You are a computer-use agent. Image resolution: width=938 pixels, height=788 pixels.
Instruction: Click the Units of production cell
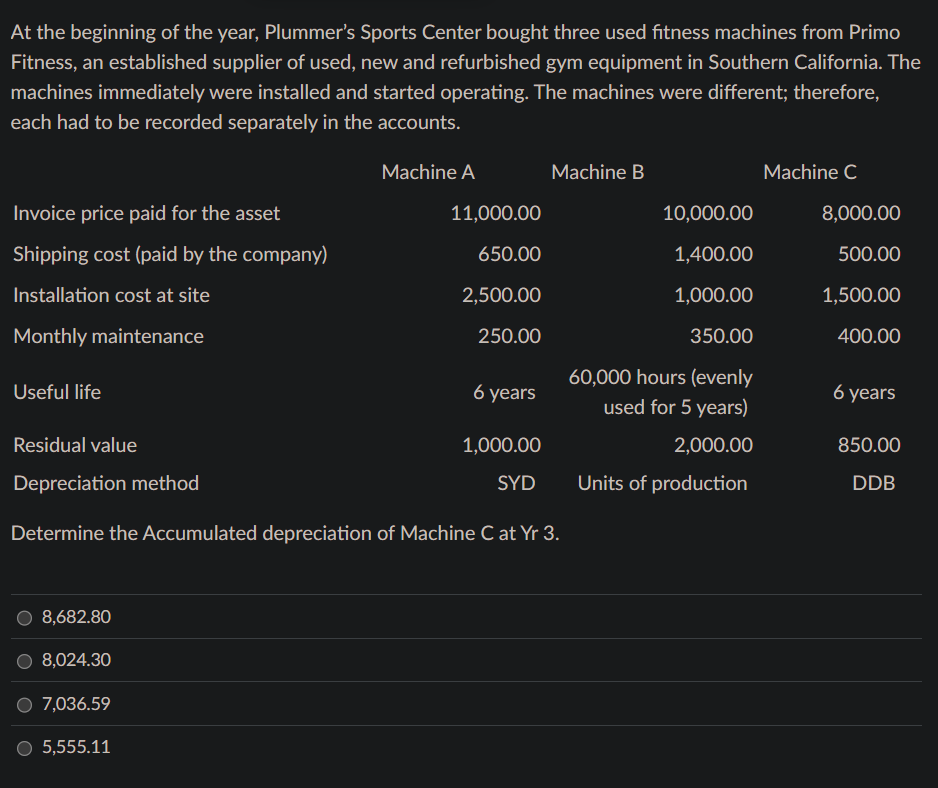point(662,483)
